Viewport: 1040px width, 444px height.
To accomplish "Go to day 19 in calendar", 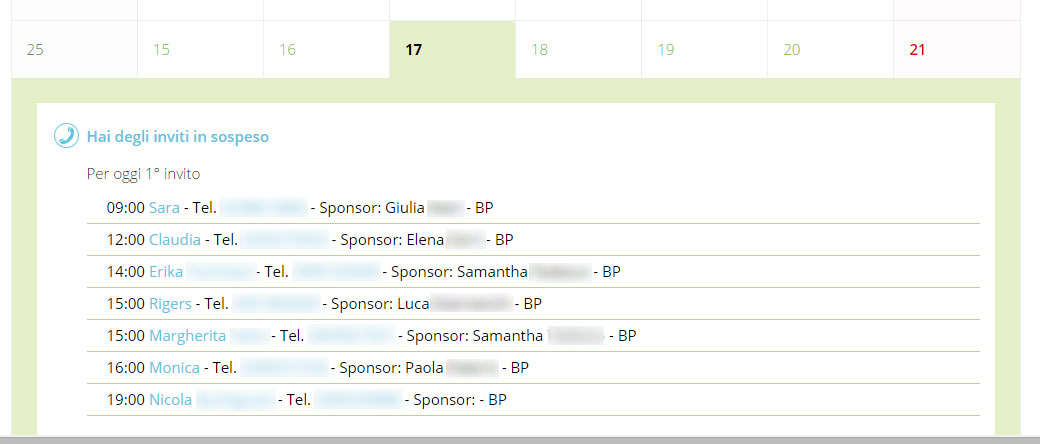I will [704, 50].
